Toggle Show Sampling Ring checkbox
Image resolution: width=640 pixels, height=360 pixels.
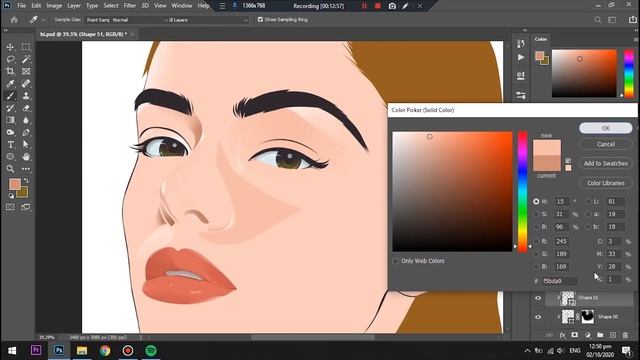[260, 20]
